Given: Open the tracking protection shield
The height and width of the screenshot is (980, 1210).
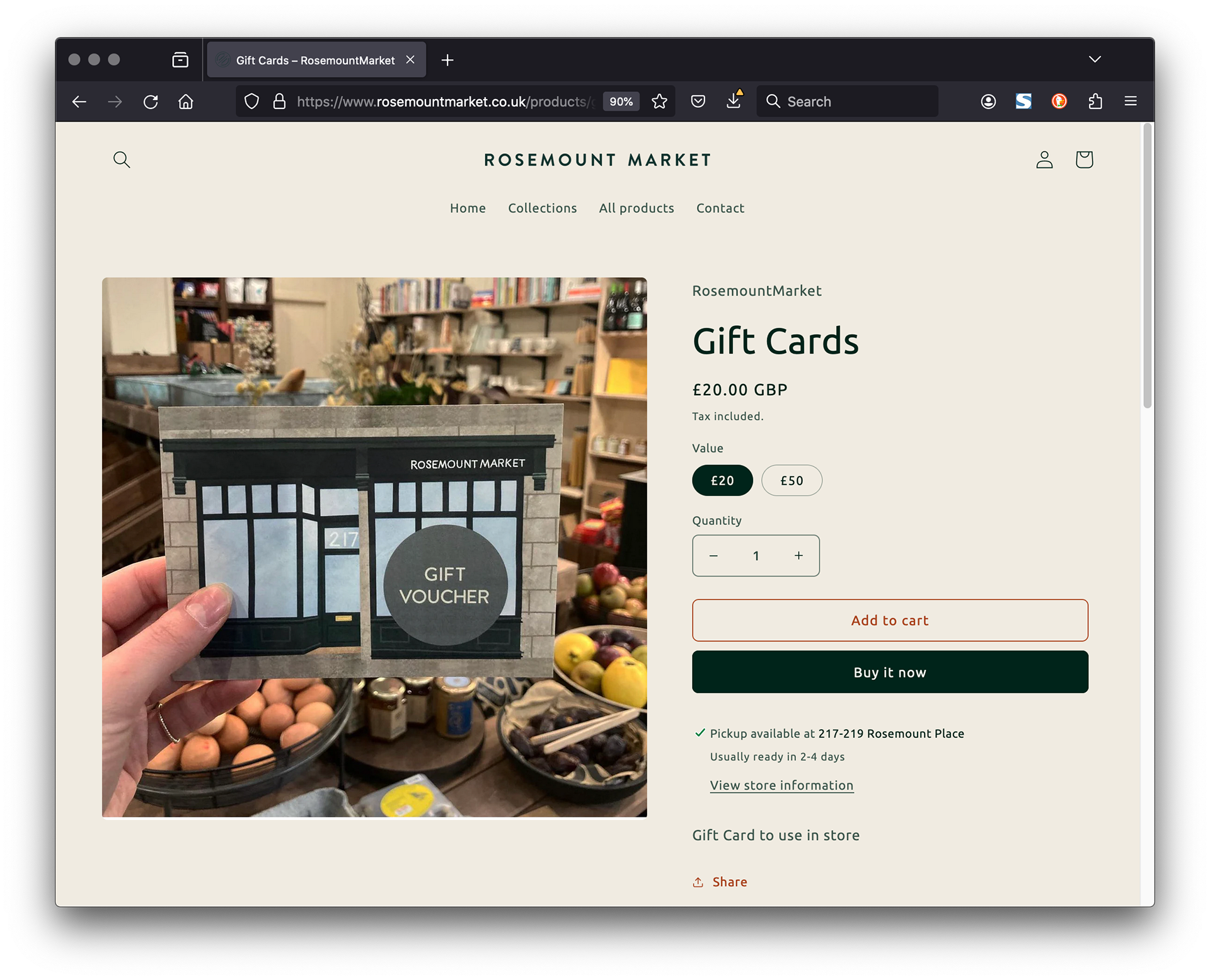Looking at the screenshot, I should [x=251, y=101].
